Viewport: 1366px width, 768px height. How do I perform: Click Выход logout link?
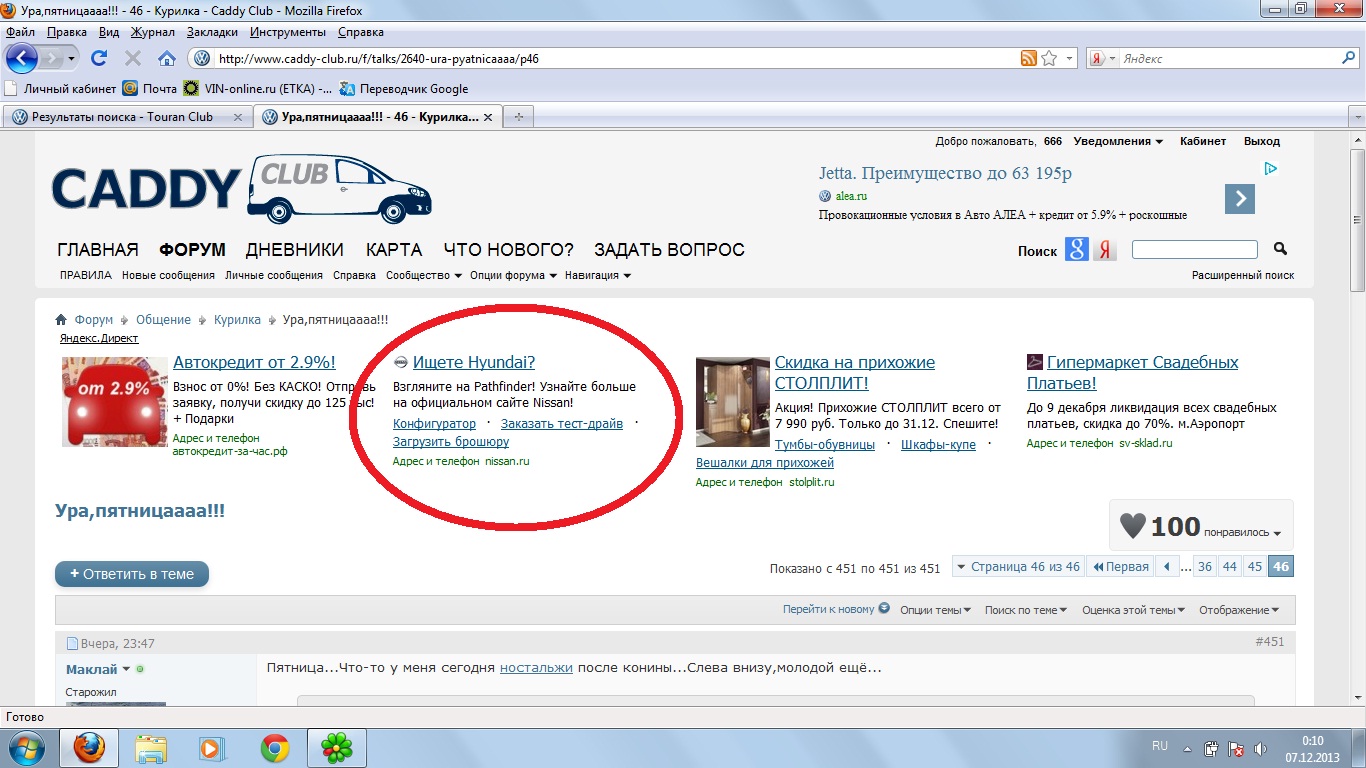pyautogui.click(x=1261, y=141)
